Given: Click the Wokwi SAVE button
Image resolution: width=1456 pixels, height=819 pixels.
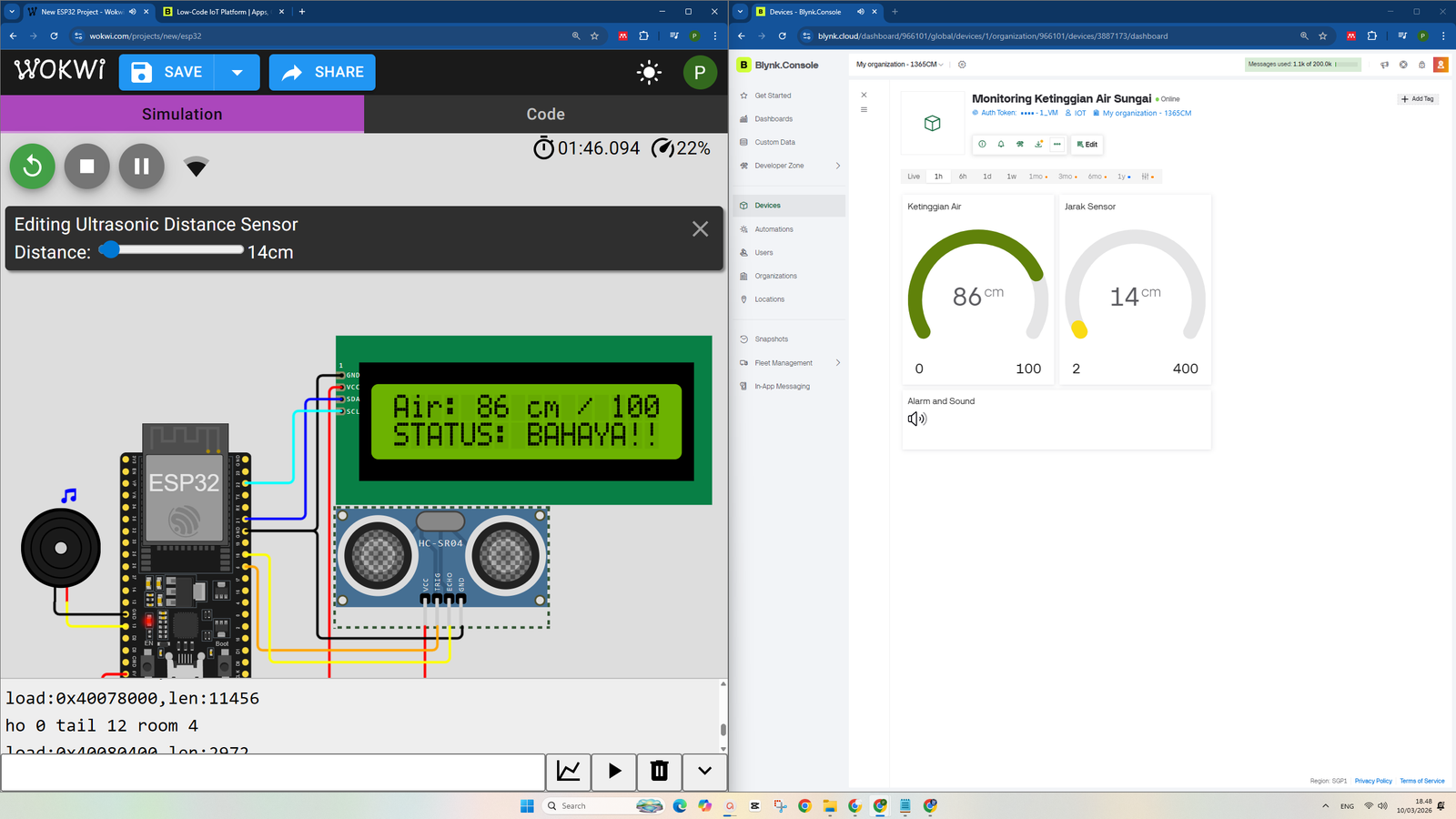Looking at the screenshot, I should click(167, 72).
